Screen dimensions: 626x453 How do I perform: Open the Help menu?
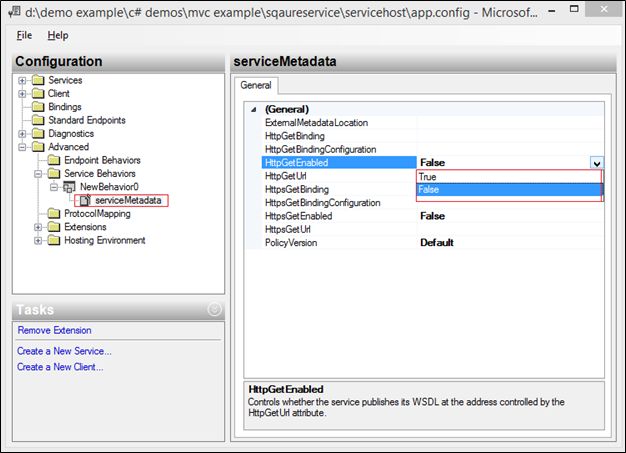click(x=58, y=36)
